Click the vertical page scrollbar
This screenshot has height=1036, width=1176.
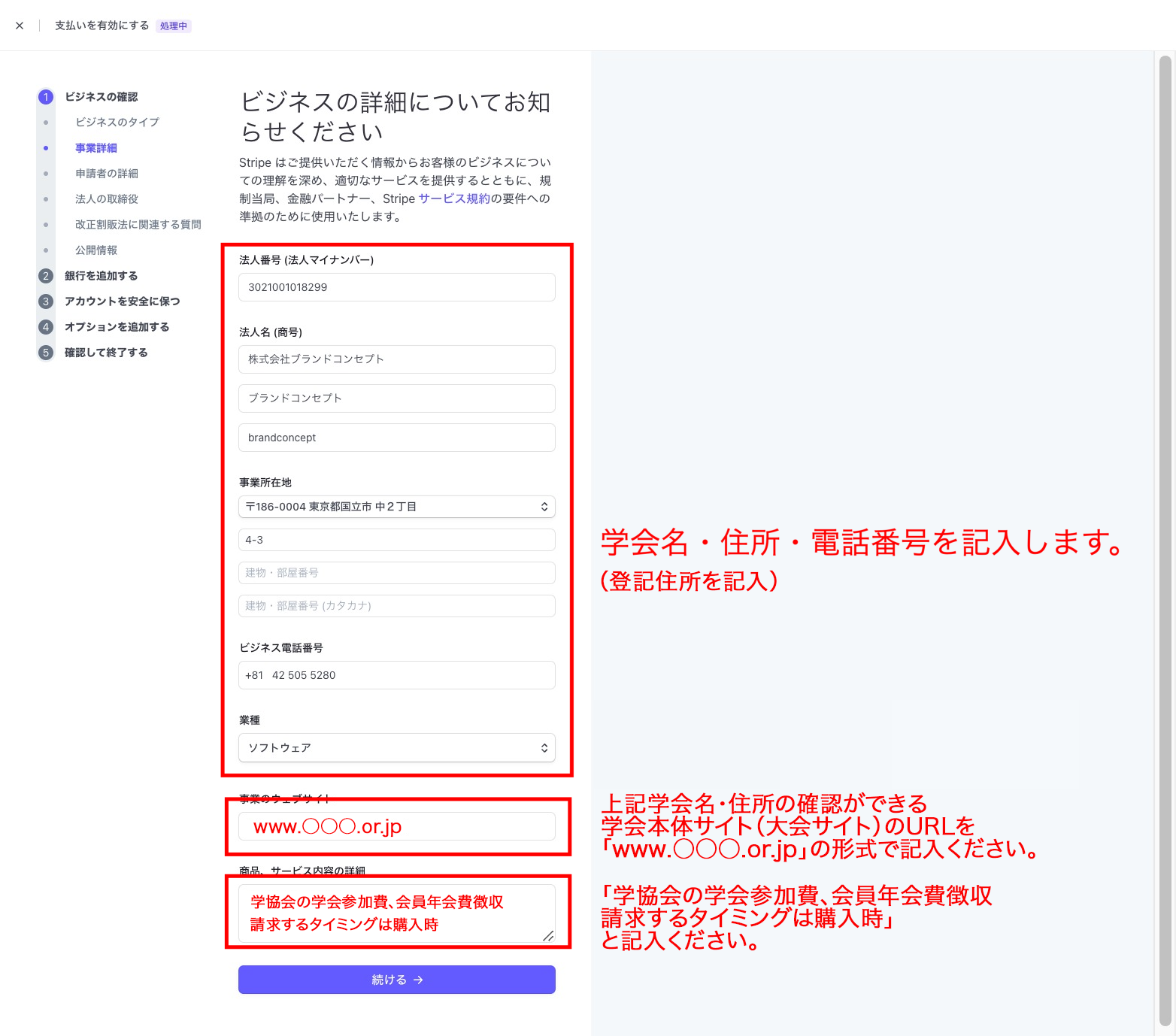(x=1165, y=526)
